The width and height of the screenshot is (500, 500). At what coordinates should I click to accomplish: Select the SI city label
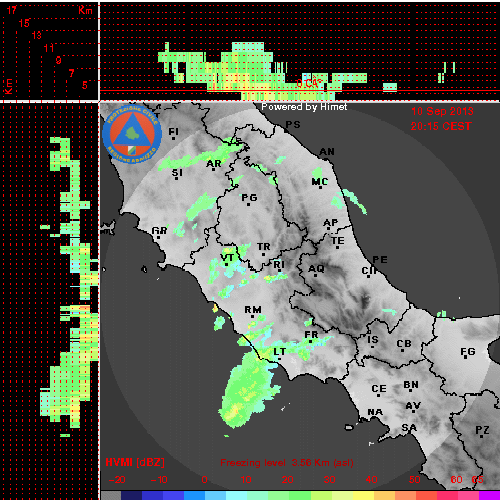177,173
